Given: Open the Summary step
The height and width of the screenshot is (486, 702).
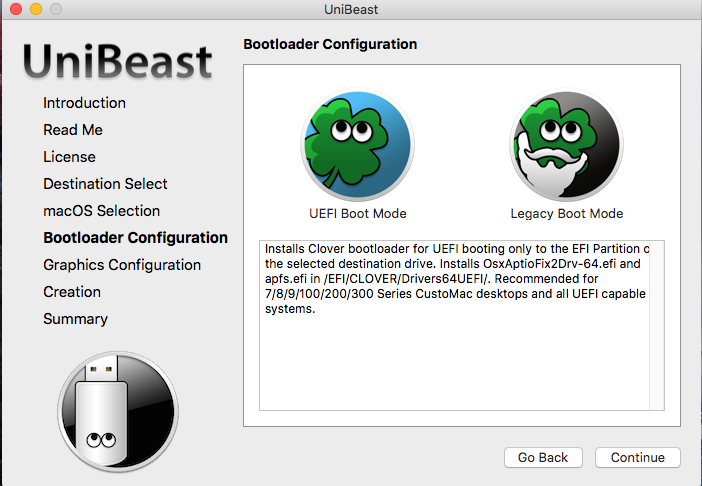Looking at the screenshot, I should (x=75, y=319).
